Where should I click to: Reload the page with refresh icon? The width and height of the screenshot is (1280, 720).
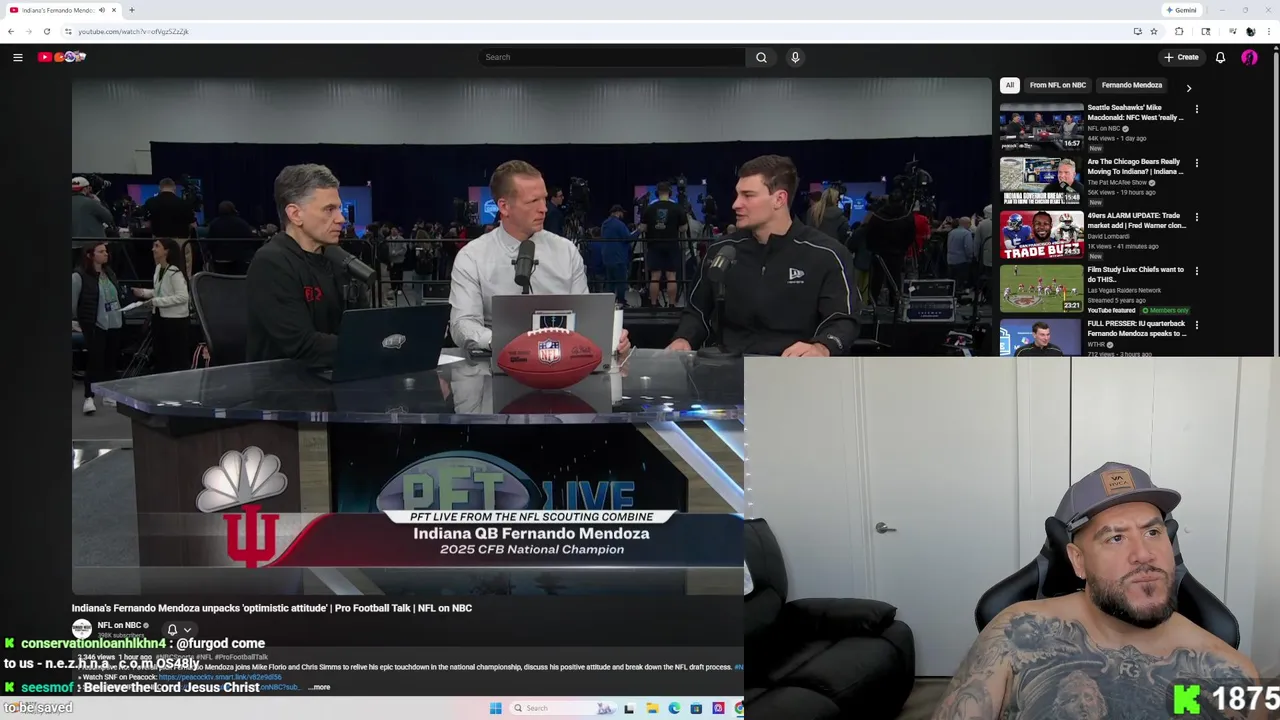47,31
